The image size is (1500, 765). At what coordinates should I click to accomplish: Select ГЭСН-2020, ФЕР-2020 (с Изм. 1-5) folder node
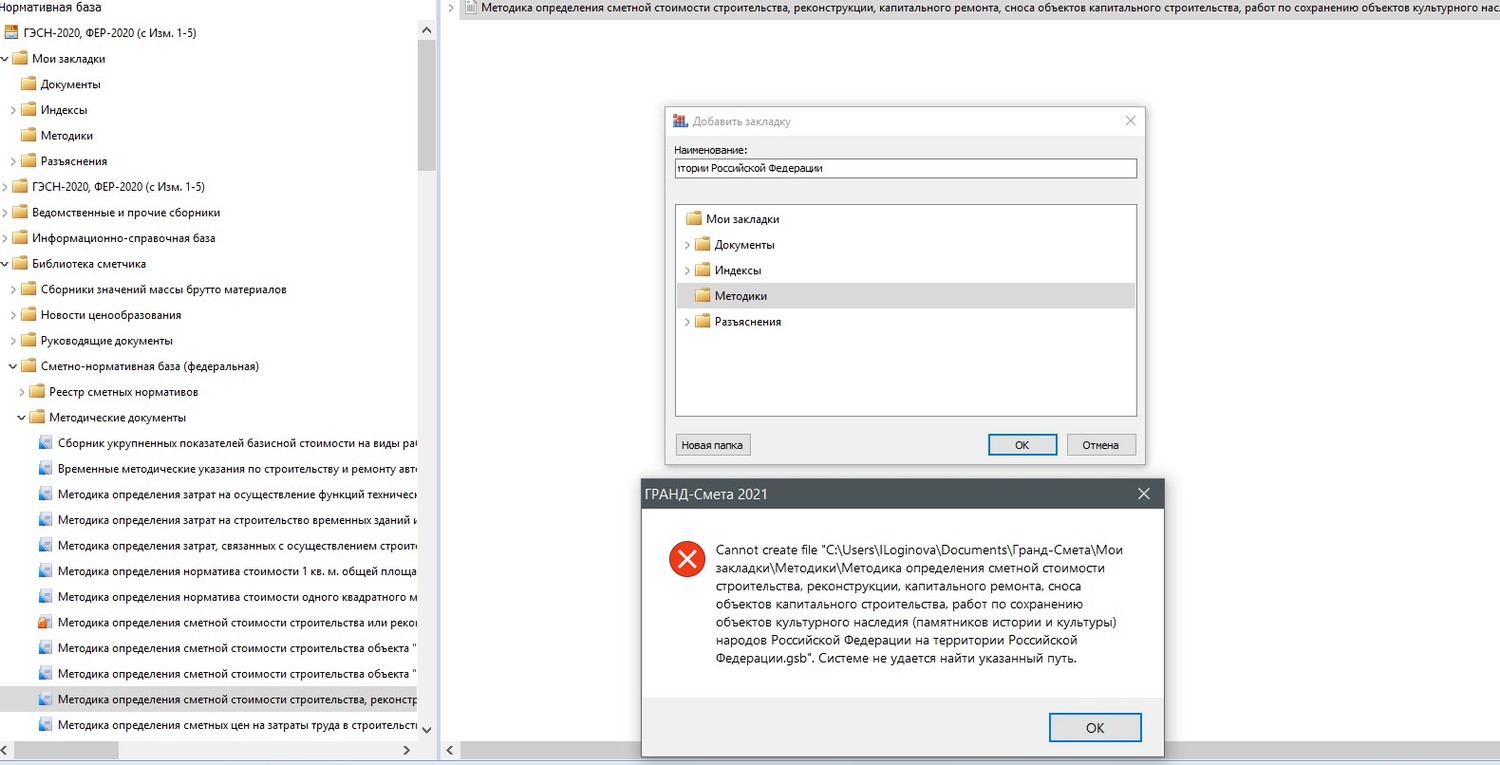118,187
